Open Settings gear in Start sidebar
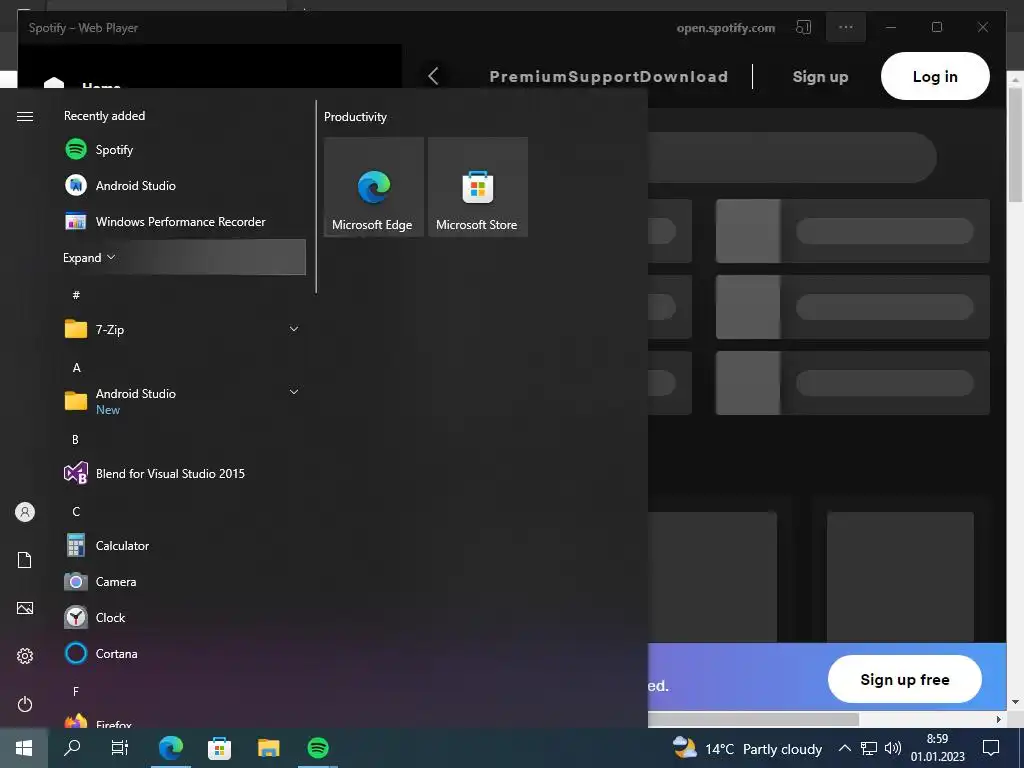 click(x=25, y=656)
